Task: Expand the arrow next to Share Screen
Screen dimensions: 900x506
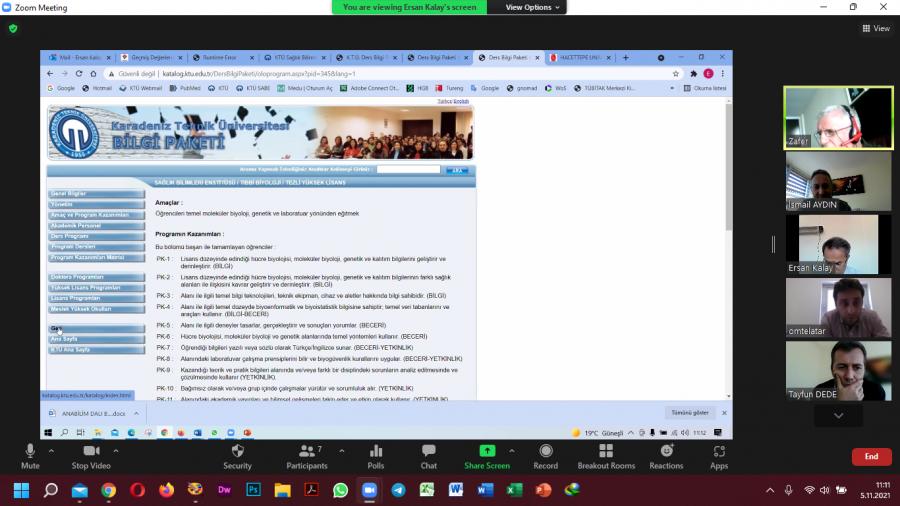Action: pos(511,451)
